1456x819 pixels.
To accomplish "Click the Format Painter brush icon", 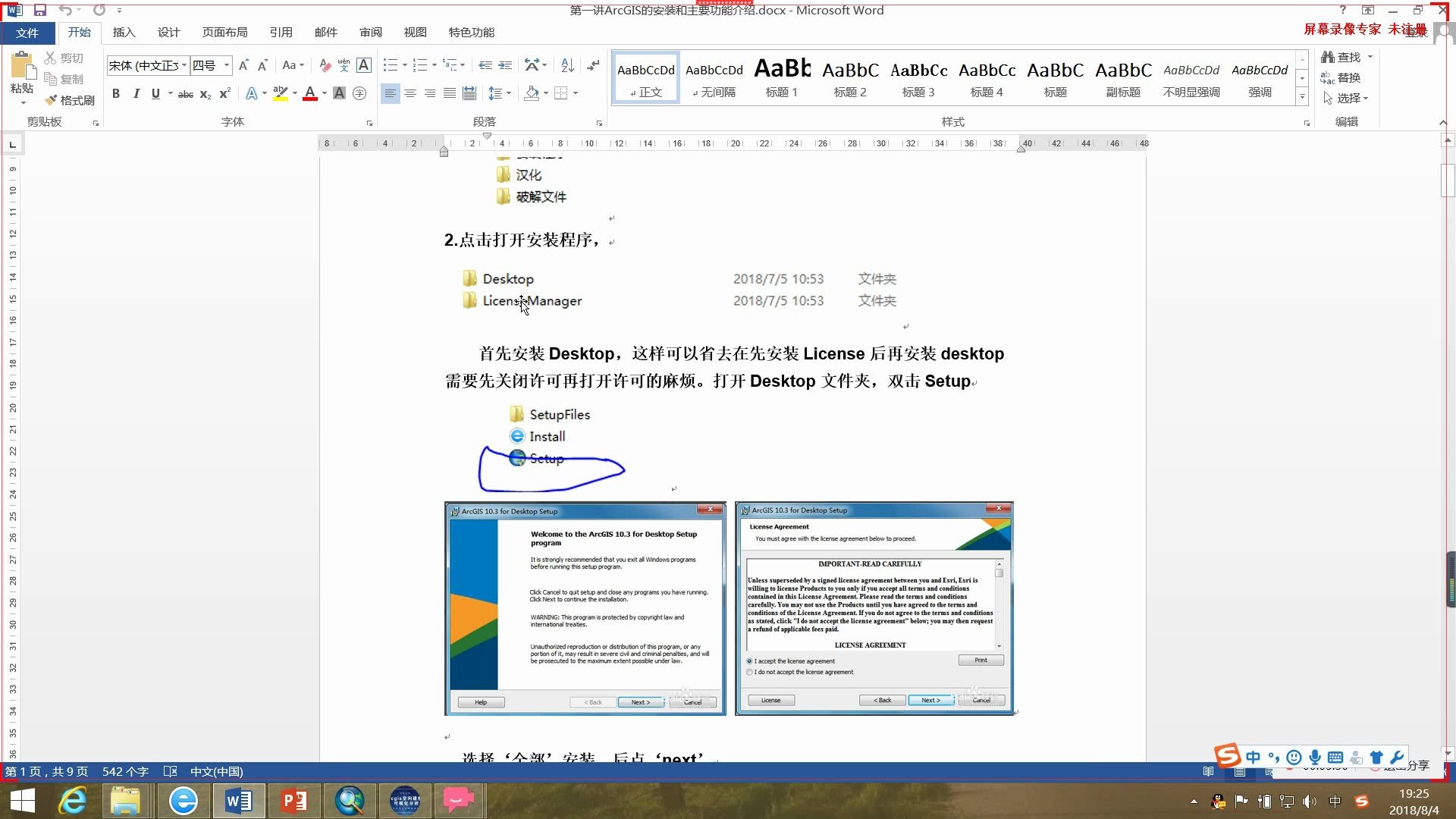I will pyautogui.click(x=52, y=100).
